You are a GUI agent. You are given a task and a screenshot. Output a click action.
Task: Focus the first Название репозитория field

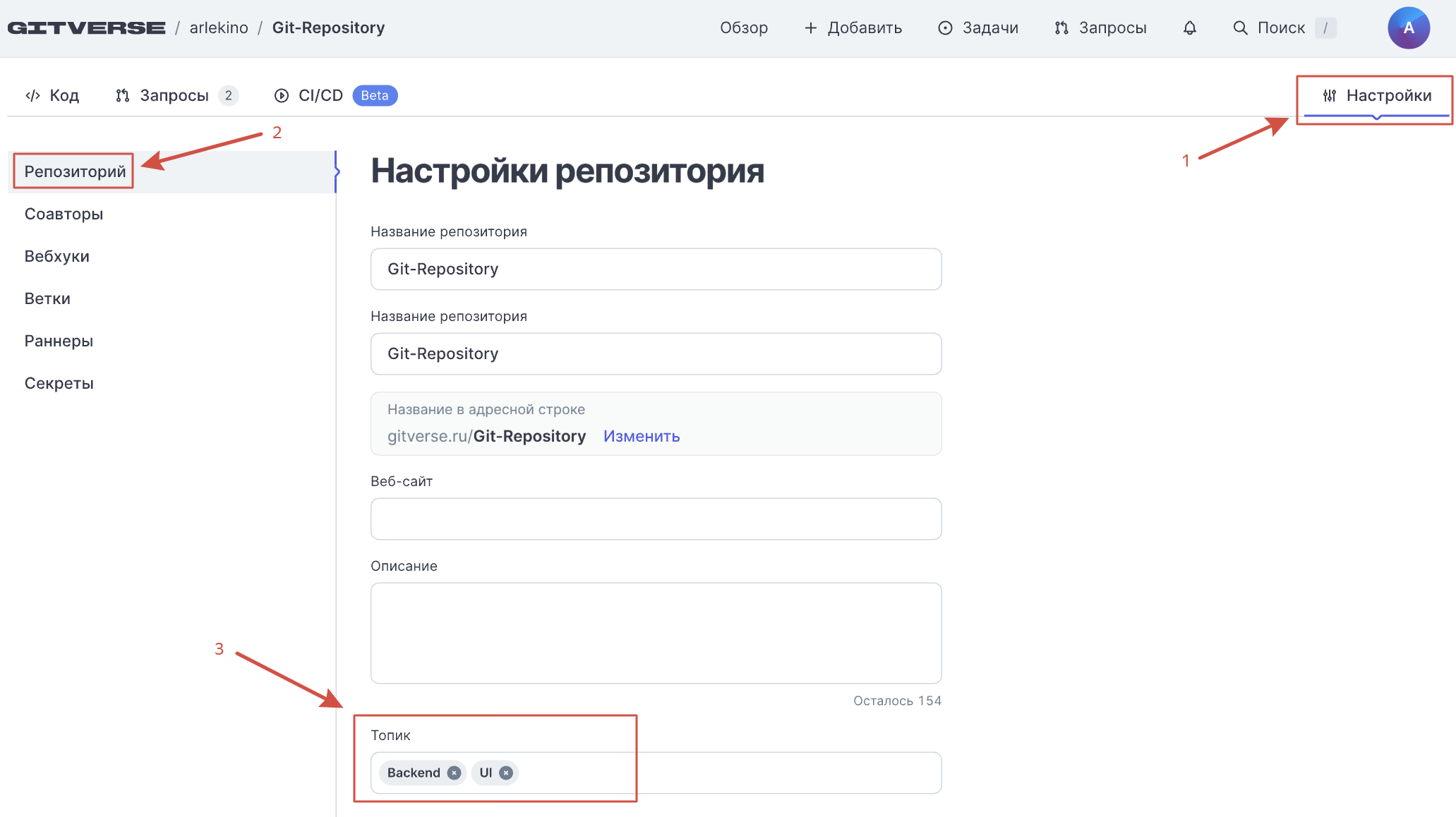656,269
